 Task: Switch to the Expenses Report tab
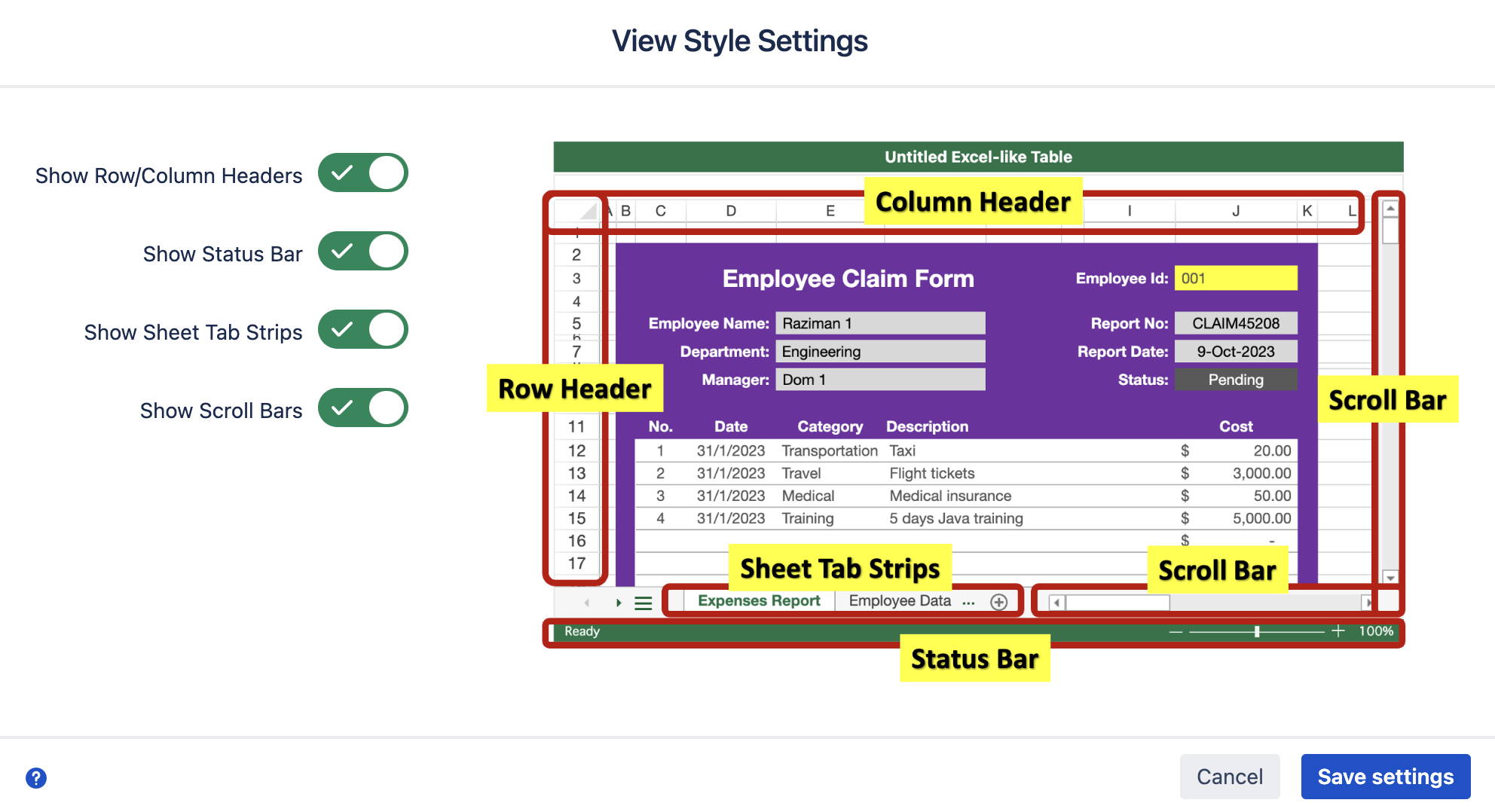tap(758, 600)
